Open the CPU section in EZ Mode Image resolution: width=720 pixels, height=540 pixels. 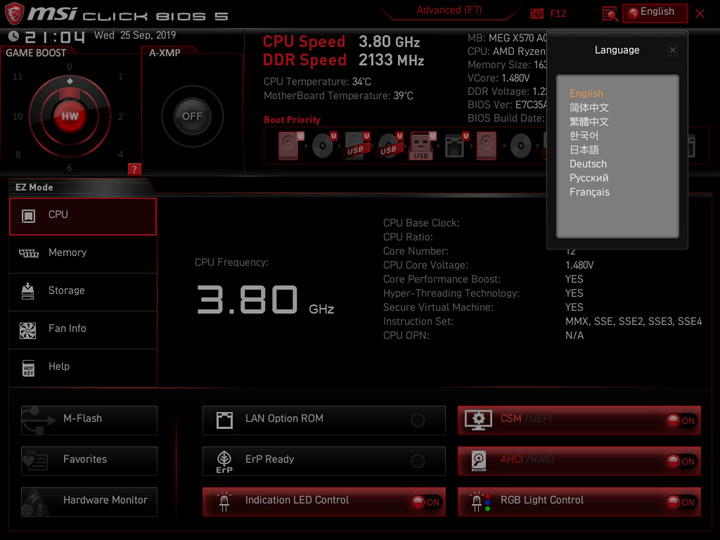(83, 216)
